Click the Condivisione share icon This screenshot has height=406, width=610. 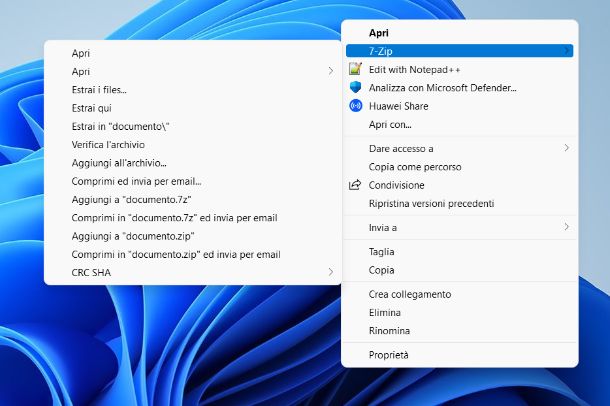pyautogui.click(x=355, y=185)
